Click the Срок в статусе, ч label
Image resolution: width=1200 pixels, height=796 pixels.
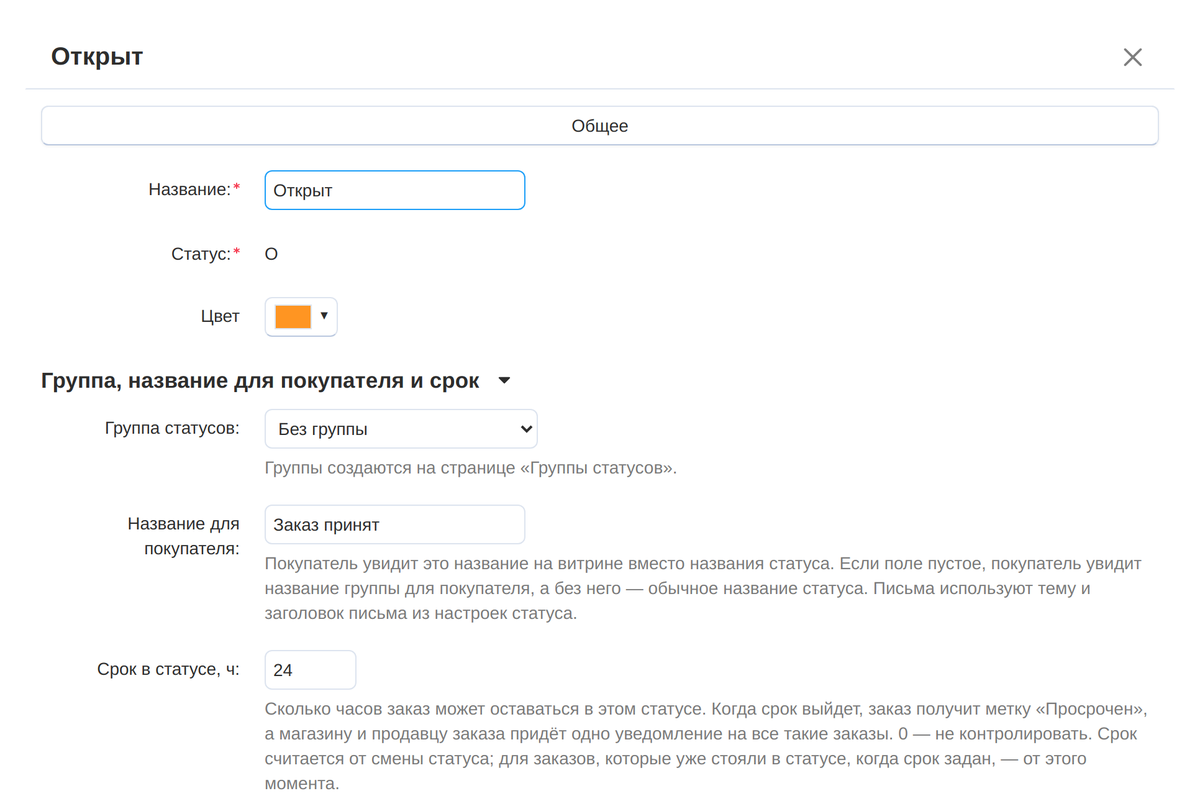pos(168,670)
